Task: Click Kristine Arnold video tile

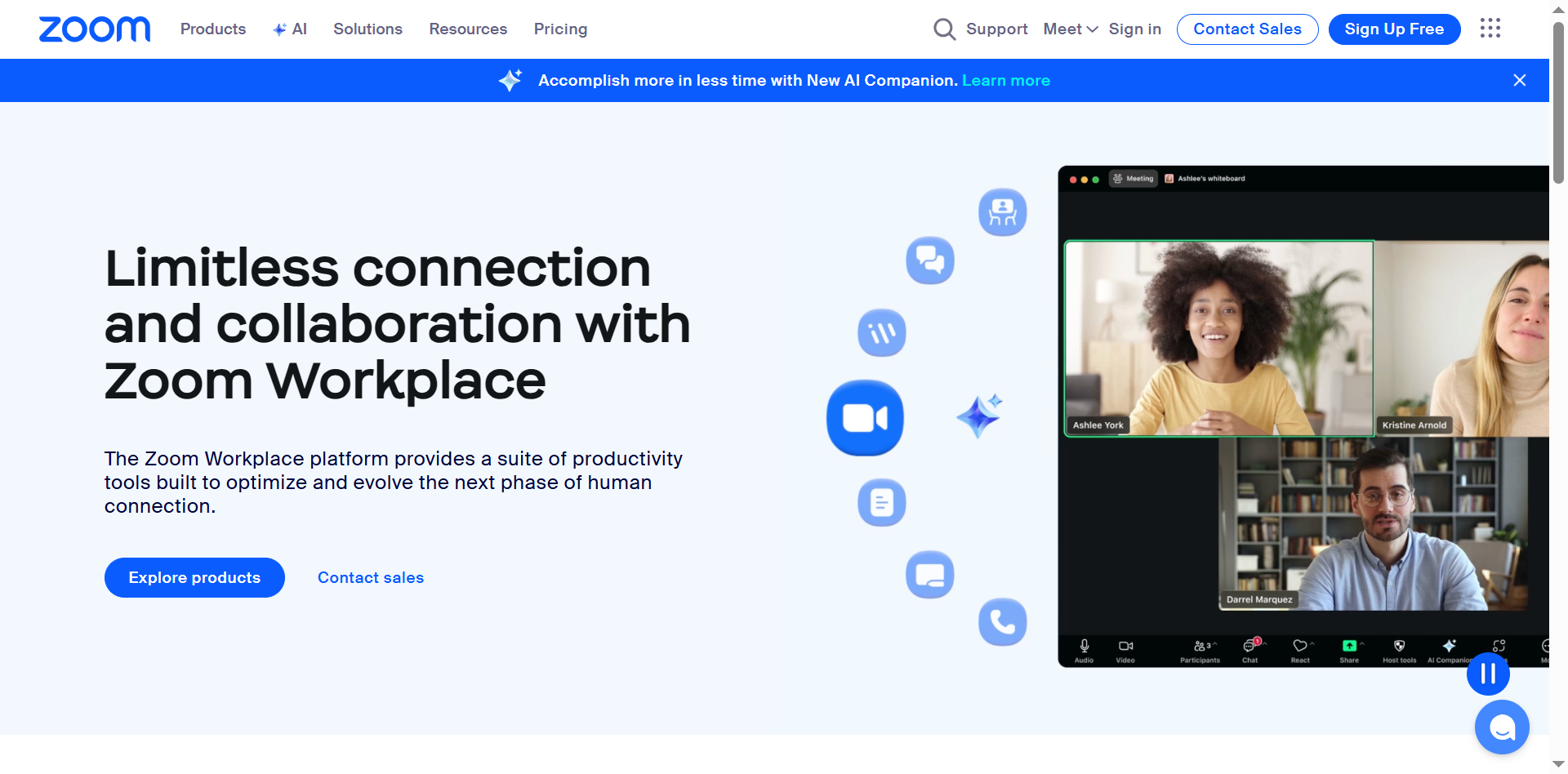Action: click(1462, 338)
